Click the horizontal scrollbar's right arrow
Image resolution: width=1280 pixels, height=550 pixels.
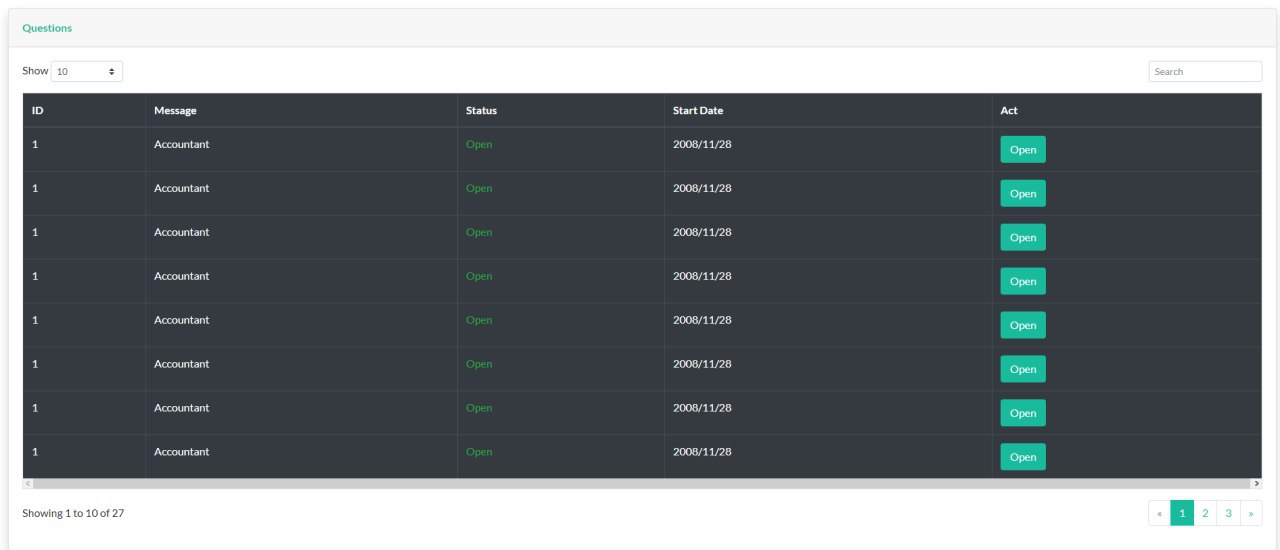click(1256, 483)
